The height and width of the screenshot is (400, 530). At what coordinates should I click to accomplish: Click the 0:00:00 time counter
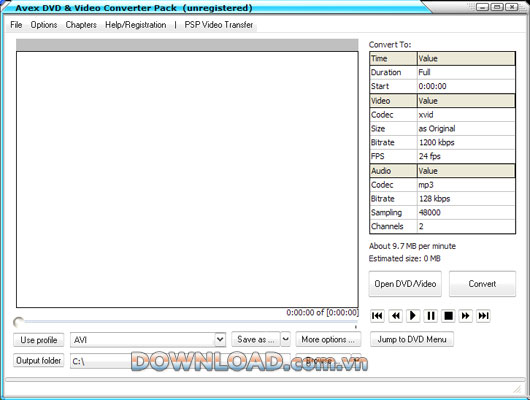pyautogui.click(x=322, y=312)
